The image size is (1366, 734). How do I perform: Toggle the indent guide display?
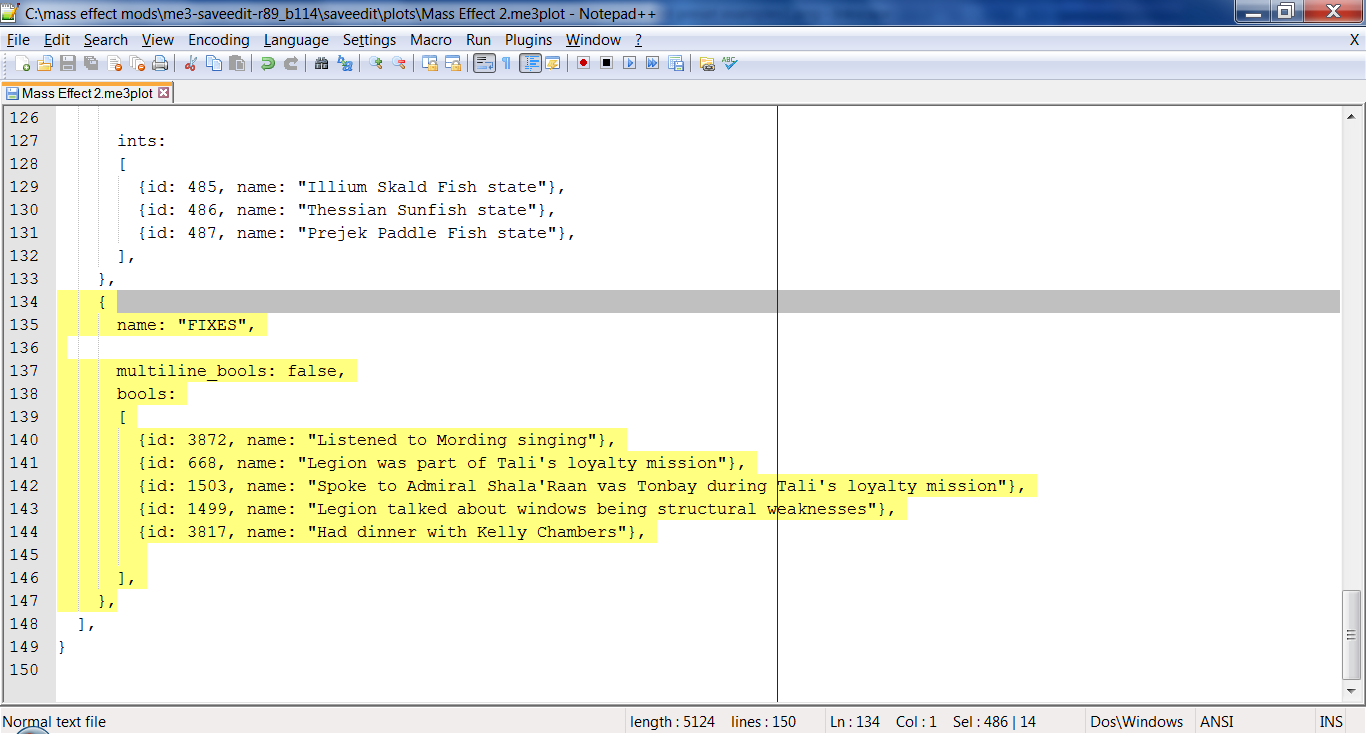tap(530, 63)
